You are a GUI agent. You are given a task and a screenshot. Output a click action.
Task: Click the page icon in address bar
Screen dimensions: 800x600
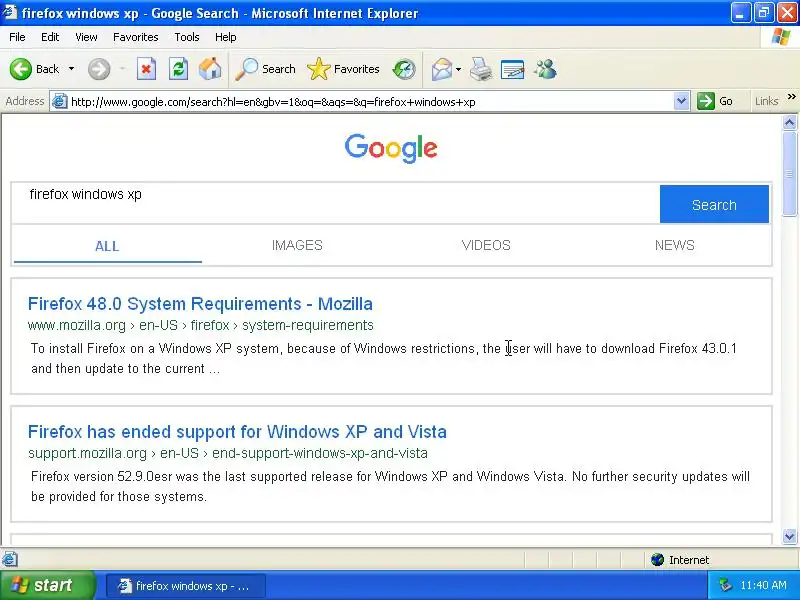60,102
